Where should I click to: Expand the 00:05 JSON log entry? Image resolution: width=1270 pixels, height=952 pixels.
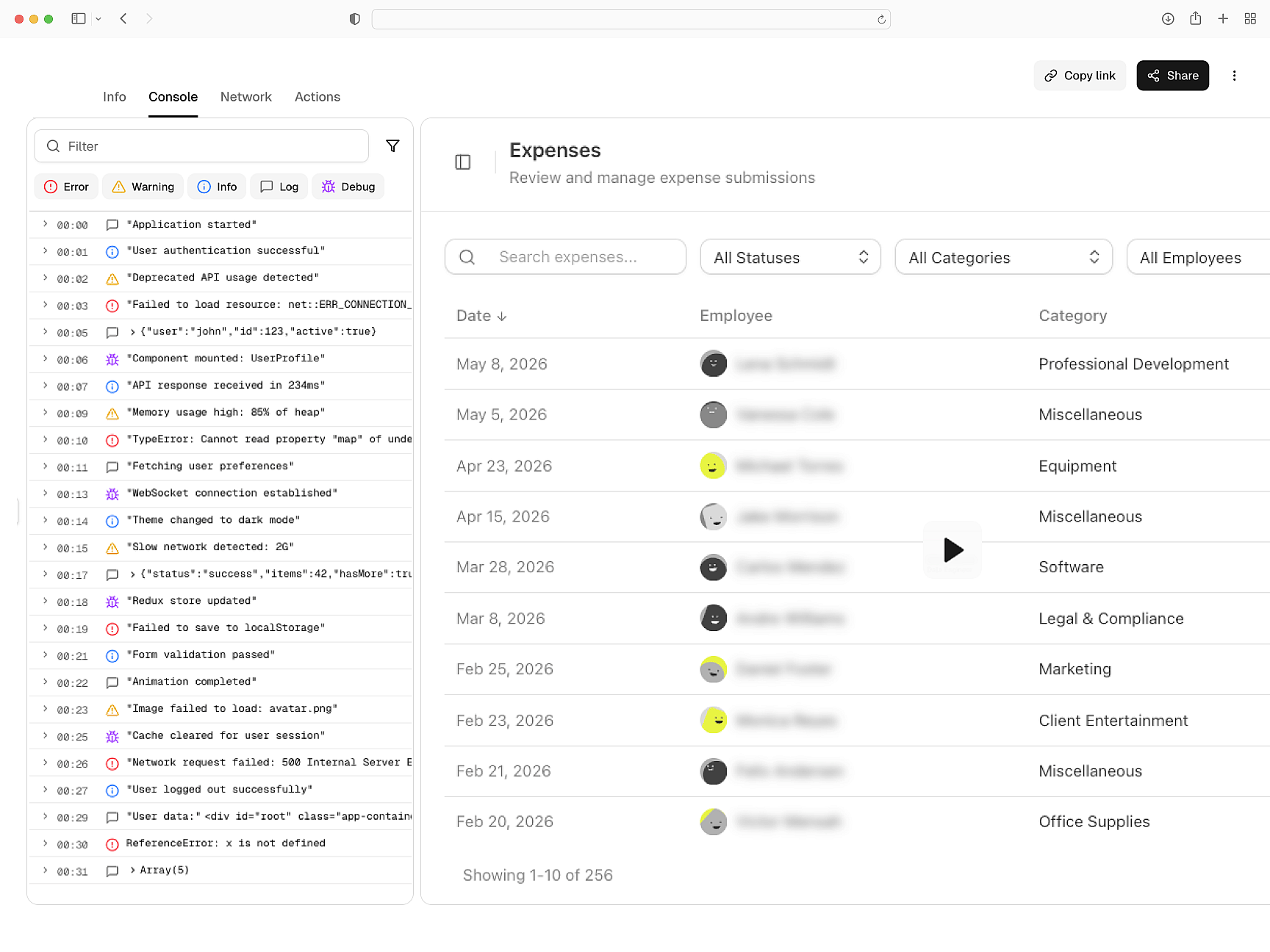pos(46,332)
